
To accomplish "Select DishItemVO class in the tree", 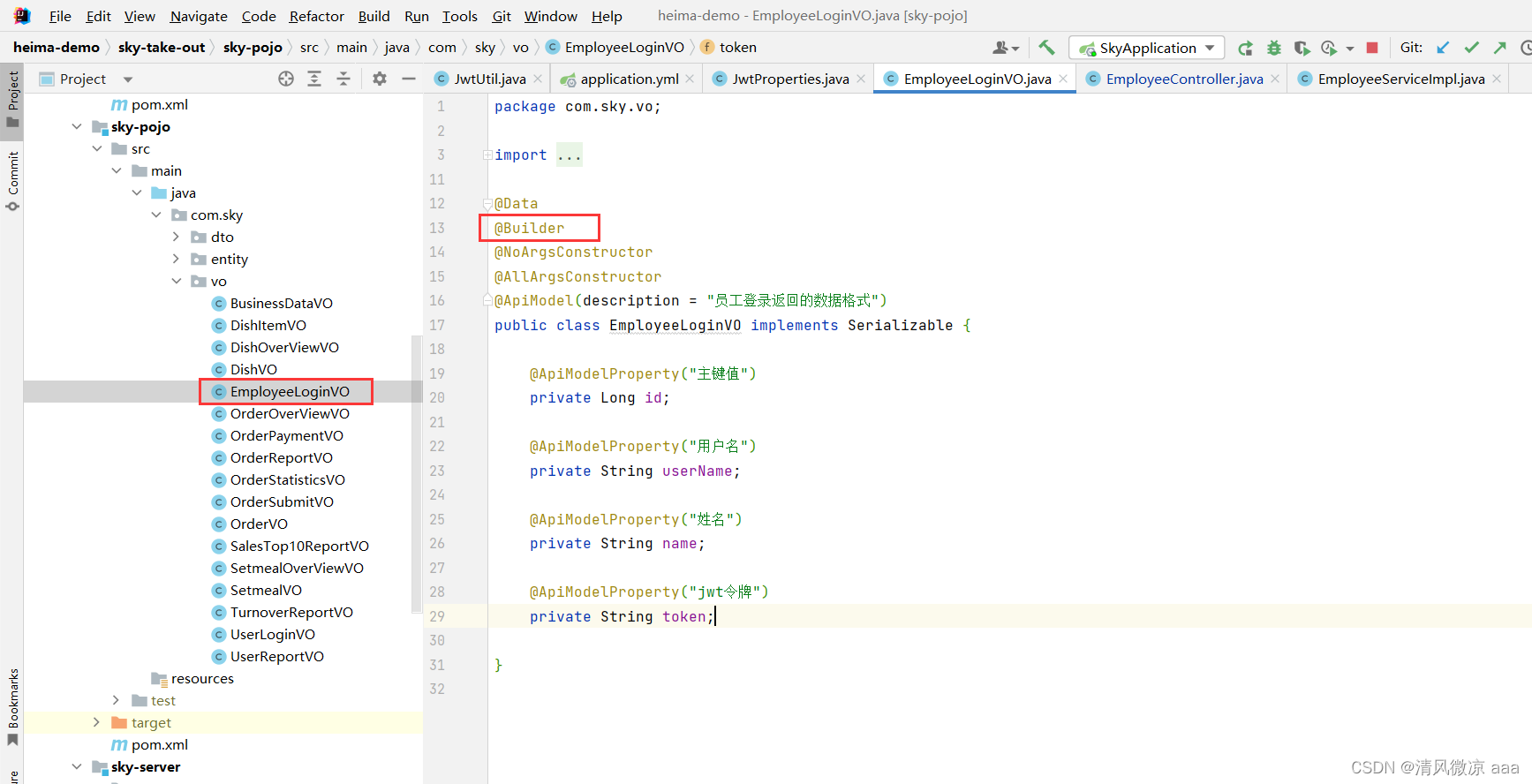I will point(268,325).
